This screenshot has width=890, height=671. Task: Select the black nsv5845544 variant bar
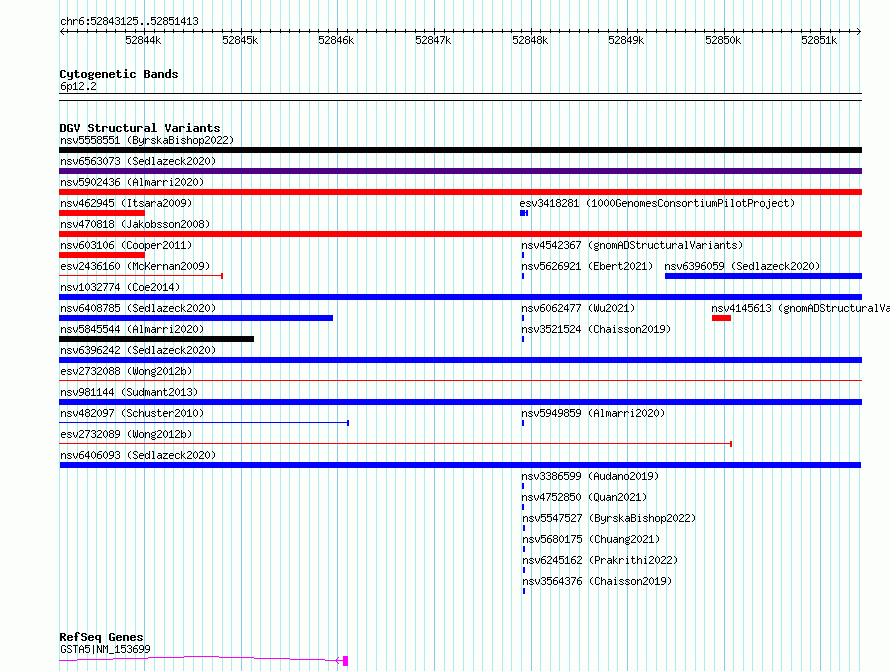157,339
